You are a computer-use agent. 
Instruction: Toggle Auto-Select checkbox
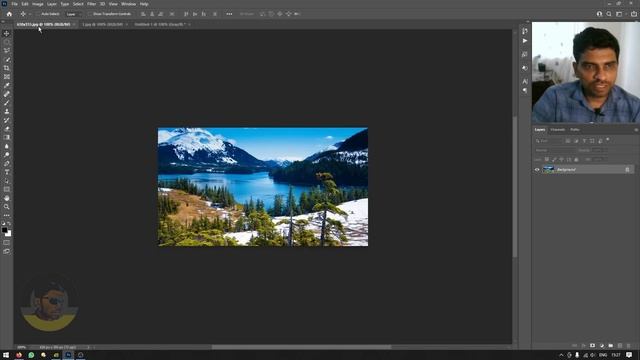pos(38,14)
